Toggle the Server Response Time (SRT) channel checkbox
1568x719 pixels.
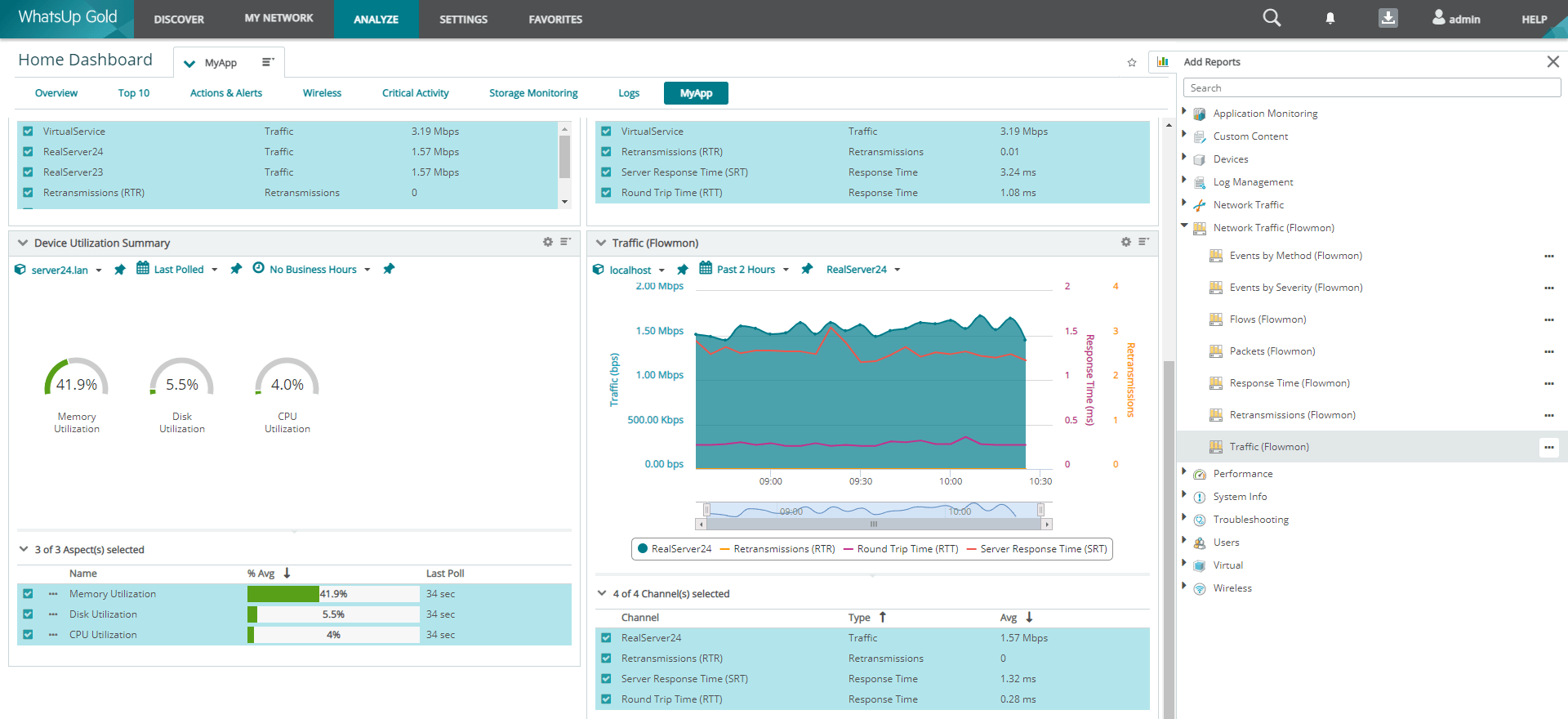[x=606, y=679]
